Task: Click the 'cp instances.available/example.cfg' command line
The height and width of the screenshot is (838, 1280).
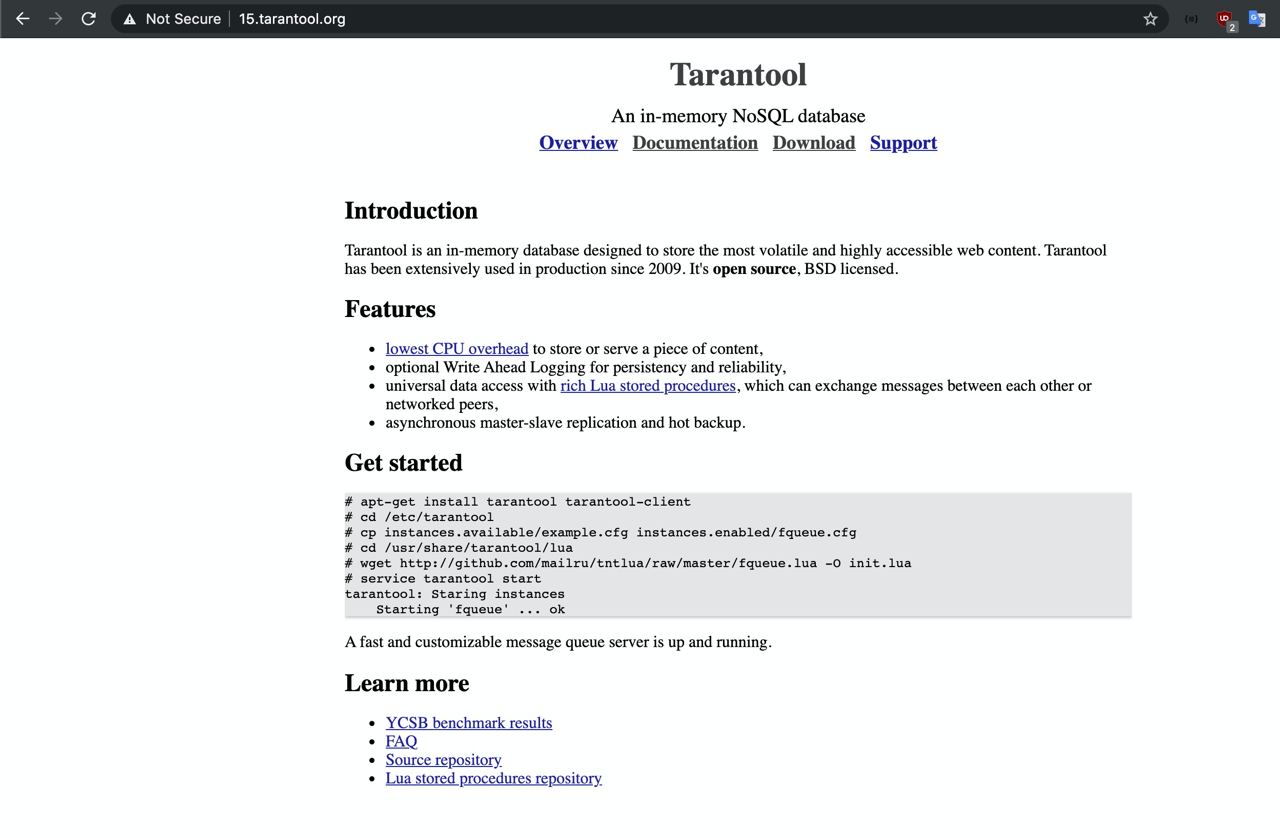Action: [601, 532]
